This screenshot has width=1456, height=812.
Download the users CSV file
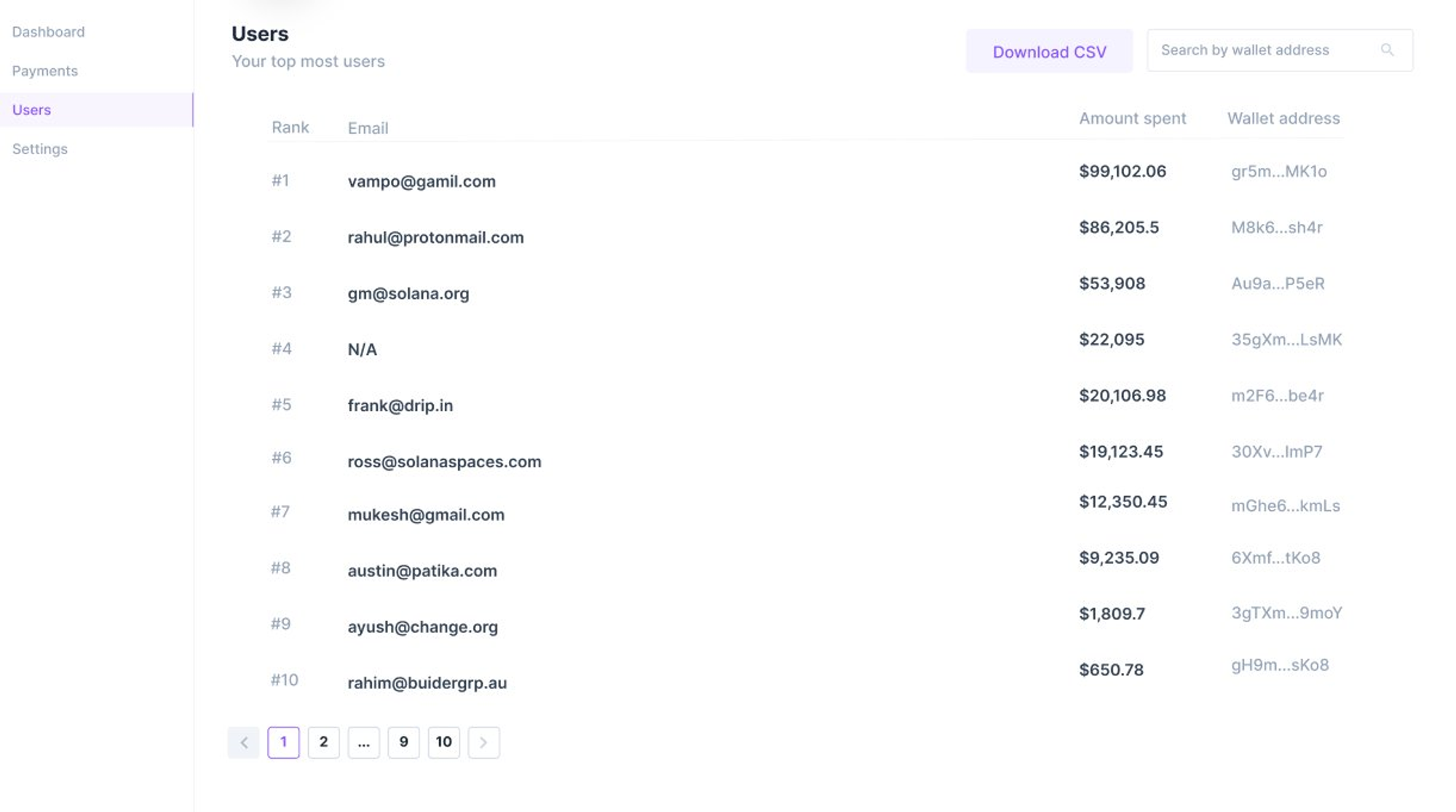[x=1049, y=51]
